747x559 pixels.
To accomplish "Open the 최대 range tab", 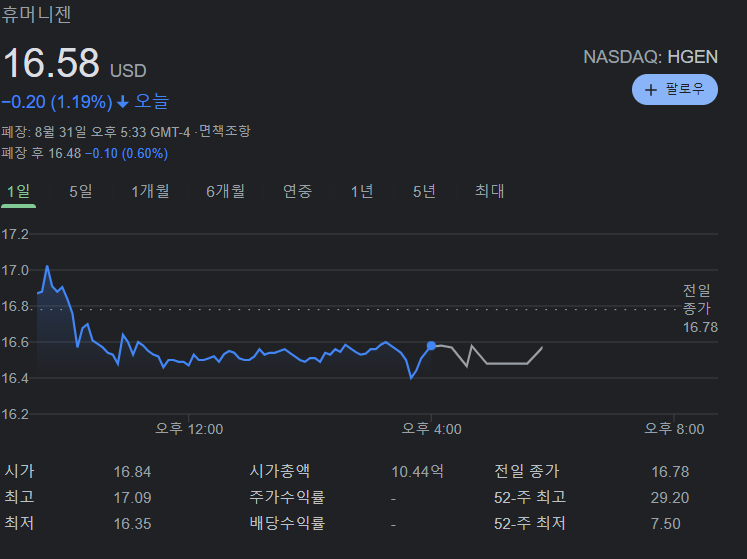I will click(x=489, y=192).
